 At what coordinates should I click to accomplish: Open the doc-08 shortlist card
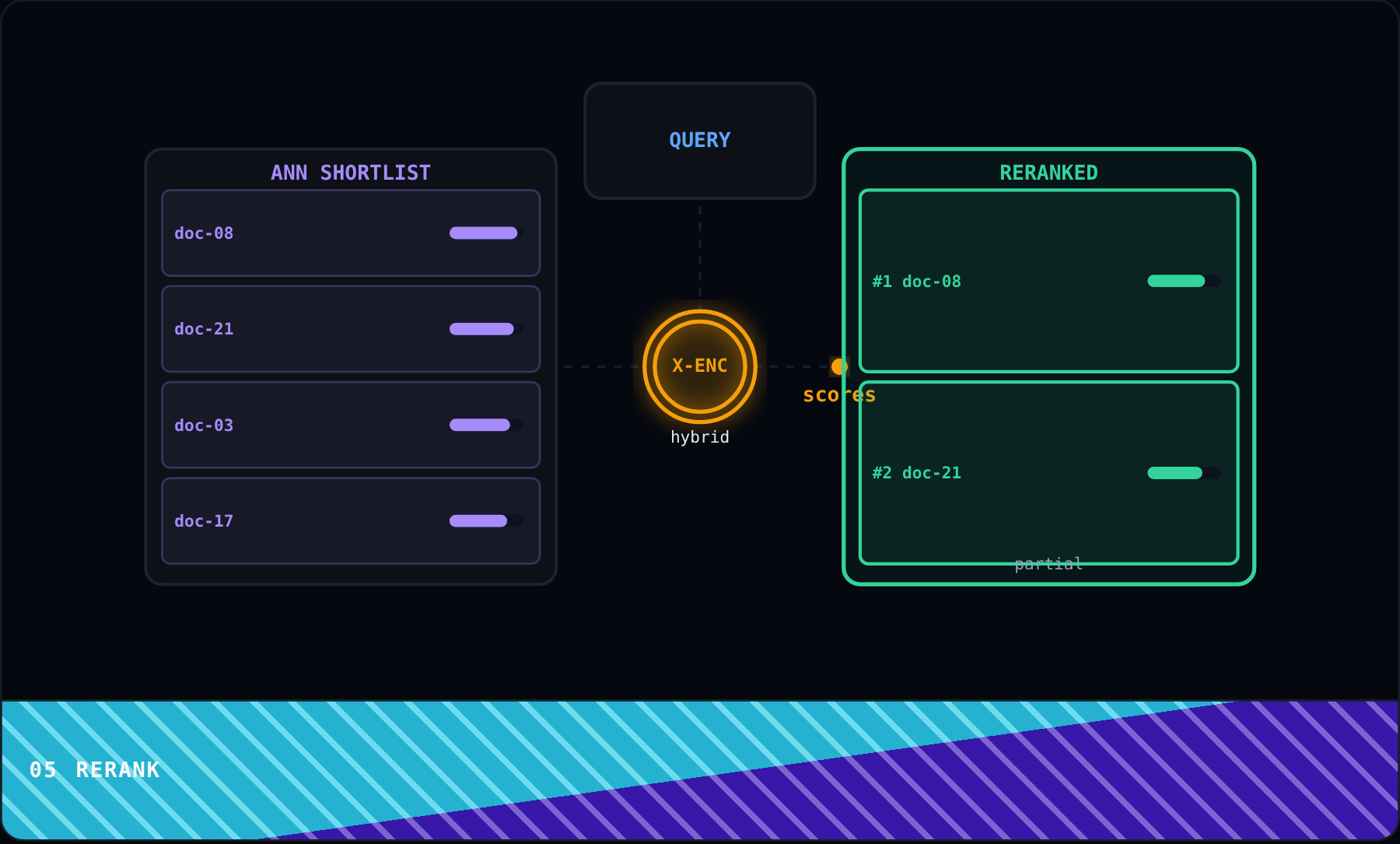(351, 233)
